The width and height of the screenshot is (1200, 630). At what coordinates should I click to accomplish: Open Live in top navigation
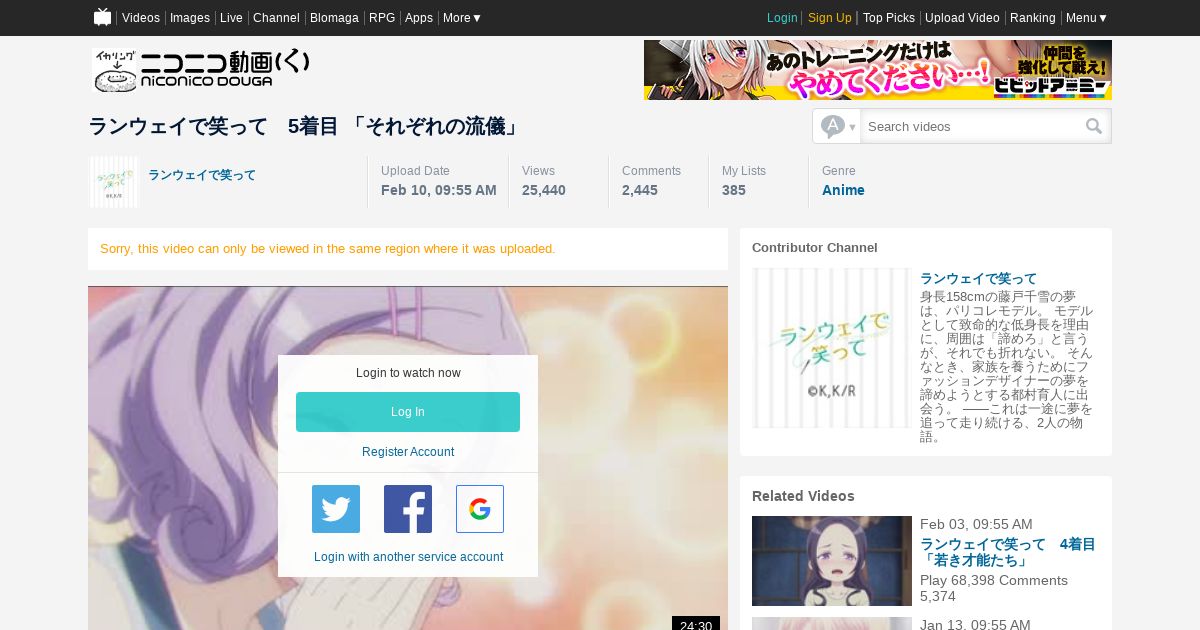(x=231, y=18)
